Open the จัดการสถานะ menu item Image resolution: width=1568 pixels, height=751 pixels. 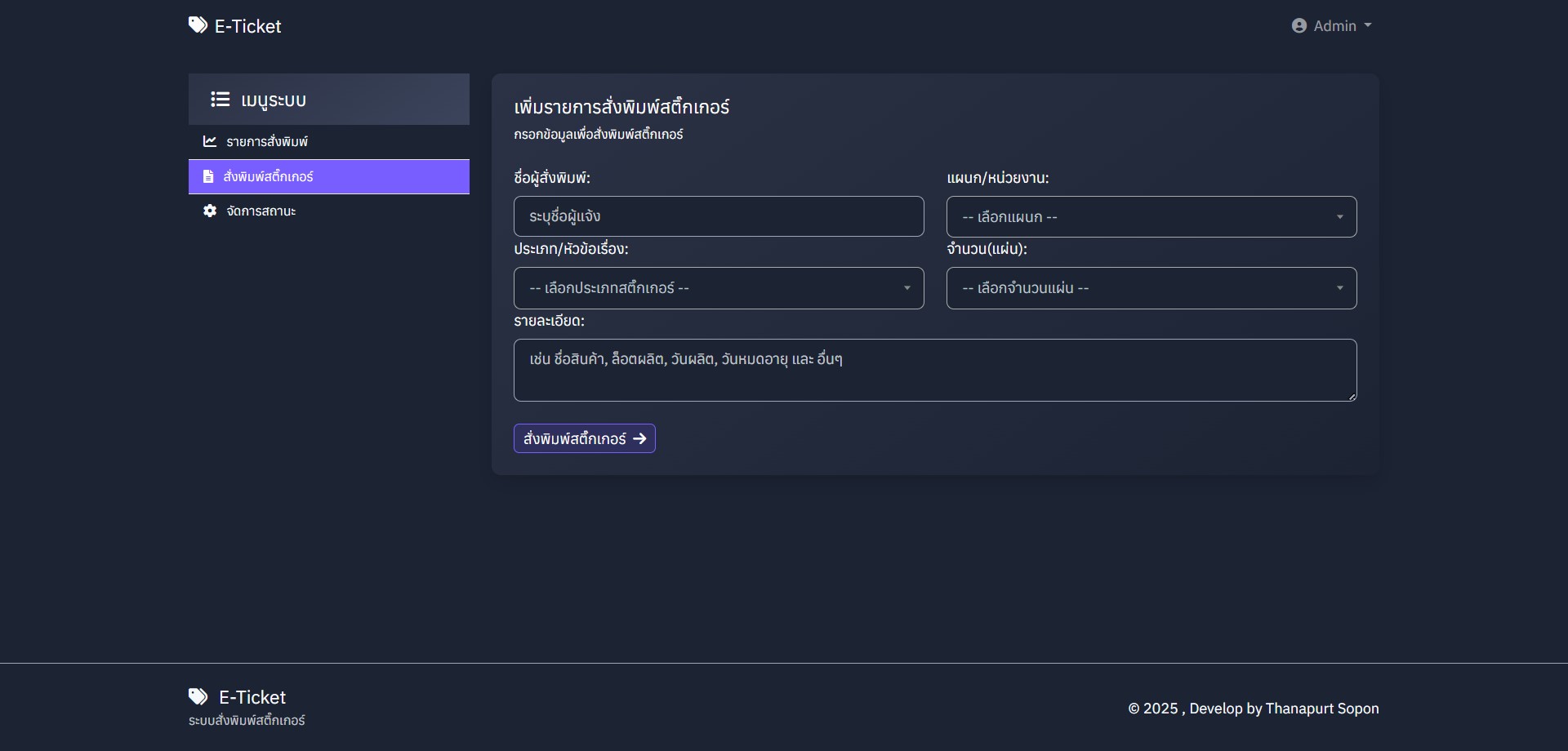329,211
